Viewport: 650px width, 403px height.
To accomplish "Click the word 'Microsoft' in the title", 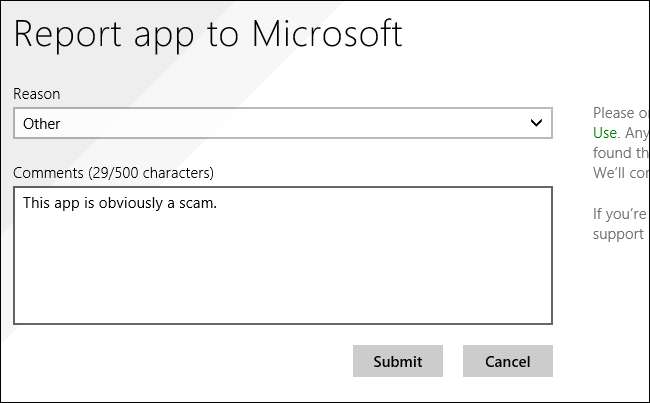I will pos(326,33).
